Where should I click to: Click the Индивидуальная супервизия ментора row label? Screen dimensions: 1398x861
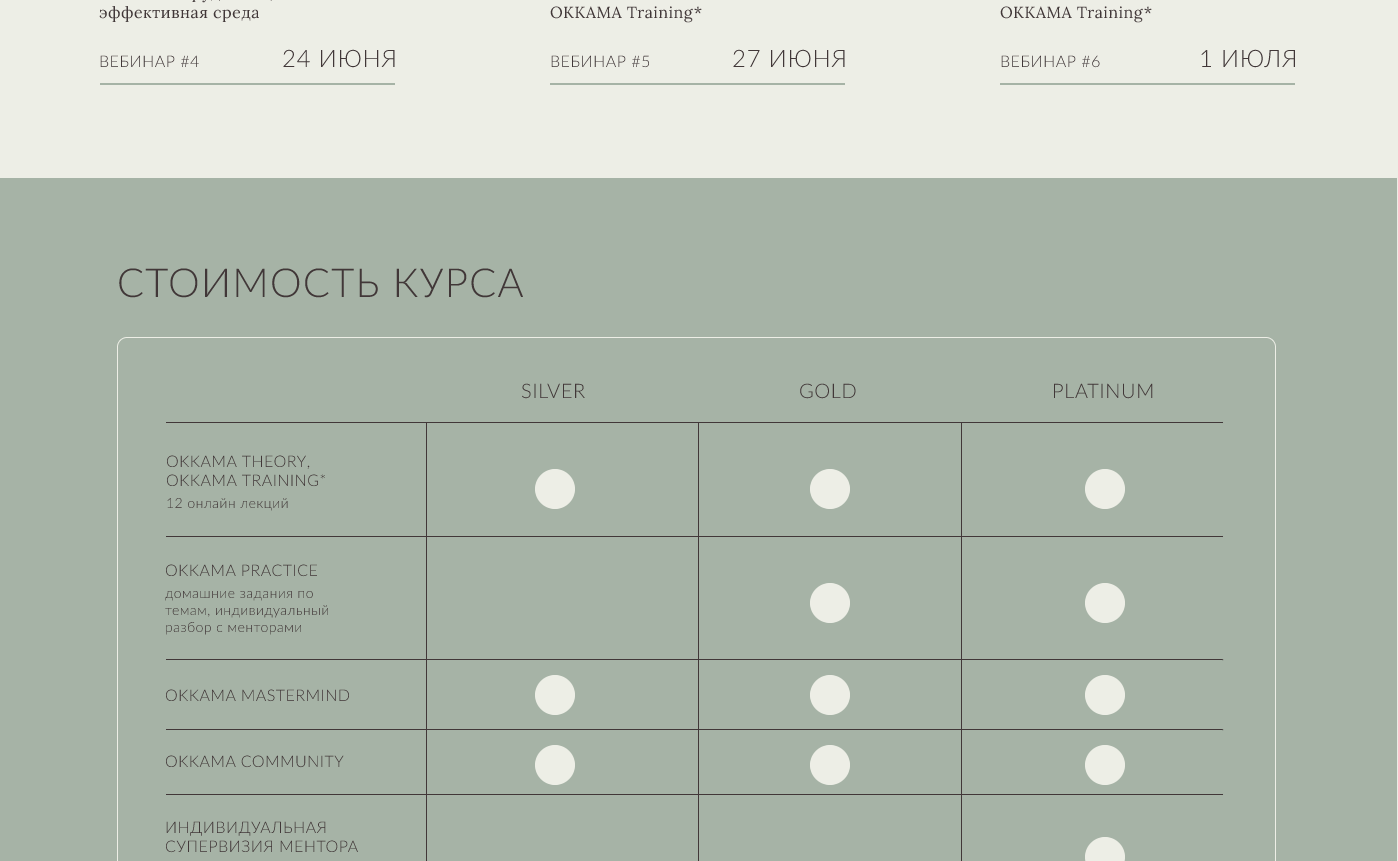[x=262, y=837]
